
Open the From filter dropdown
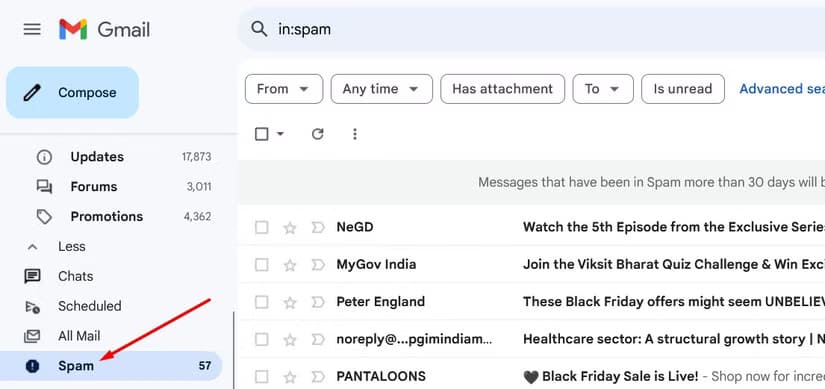[x=284, y=89]
